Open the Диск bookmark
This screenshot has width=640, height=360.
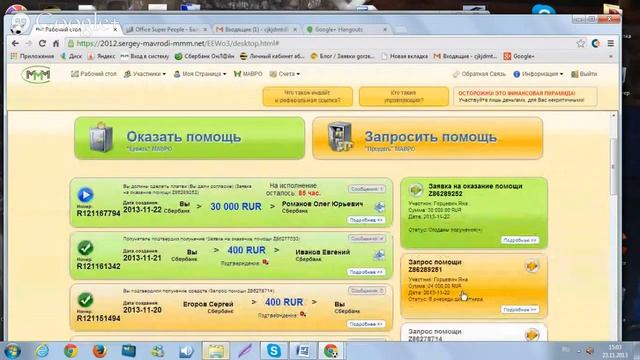point(71,56)
